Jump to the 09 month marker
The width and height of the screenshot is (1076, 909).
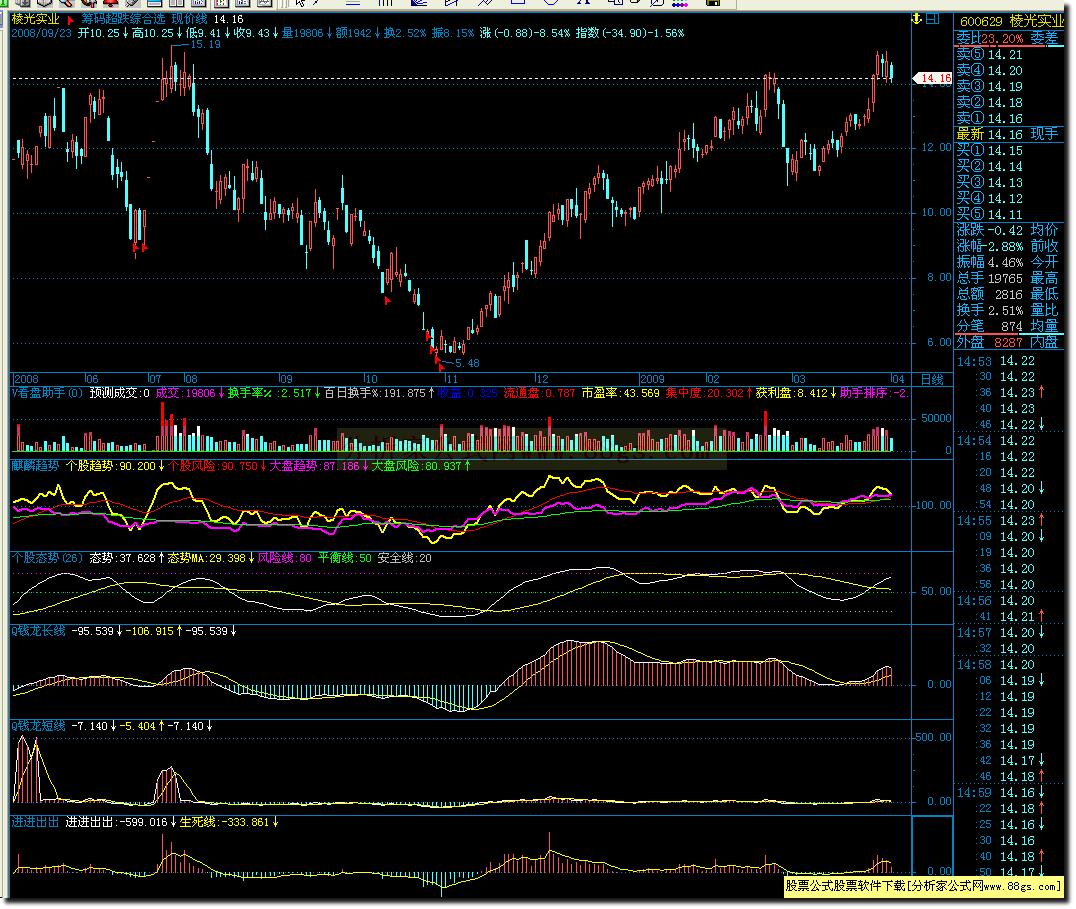tap(285, 379)
